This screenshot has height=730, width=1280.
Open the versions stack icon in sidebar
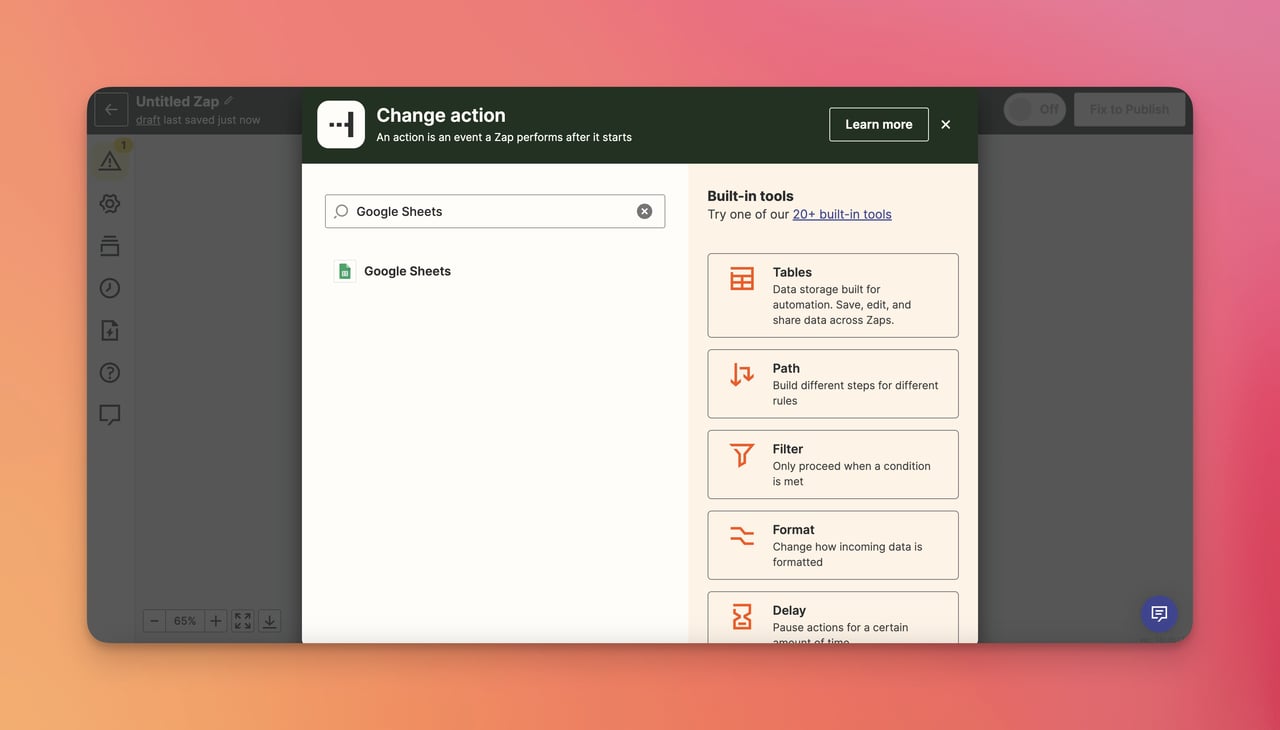click(x=110, y=246)
